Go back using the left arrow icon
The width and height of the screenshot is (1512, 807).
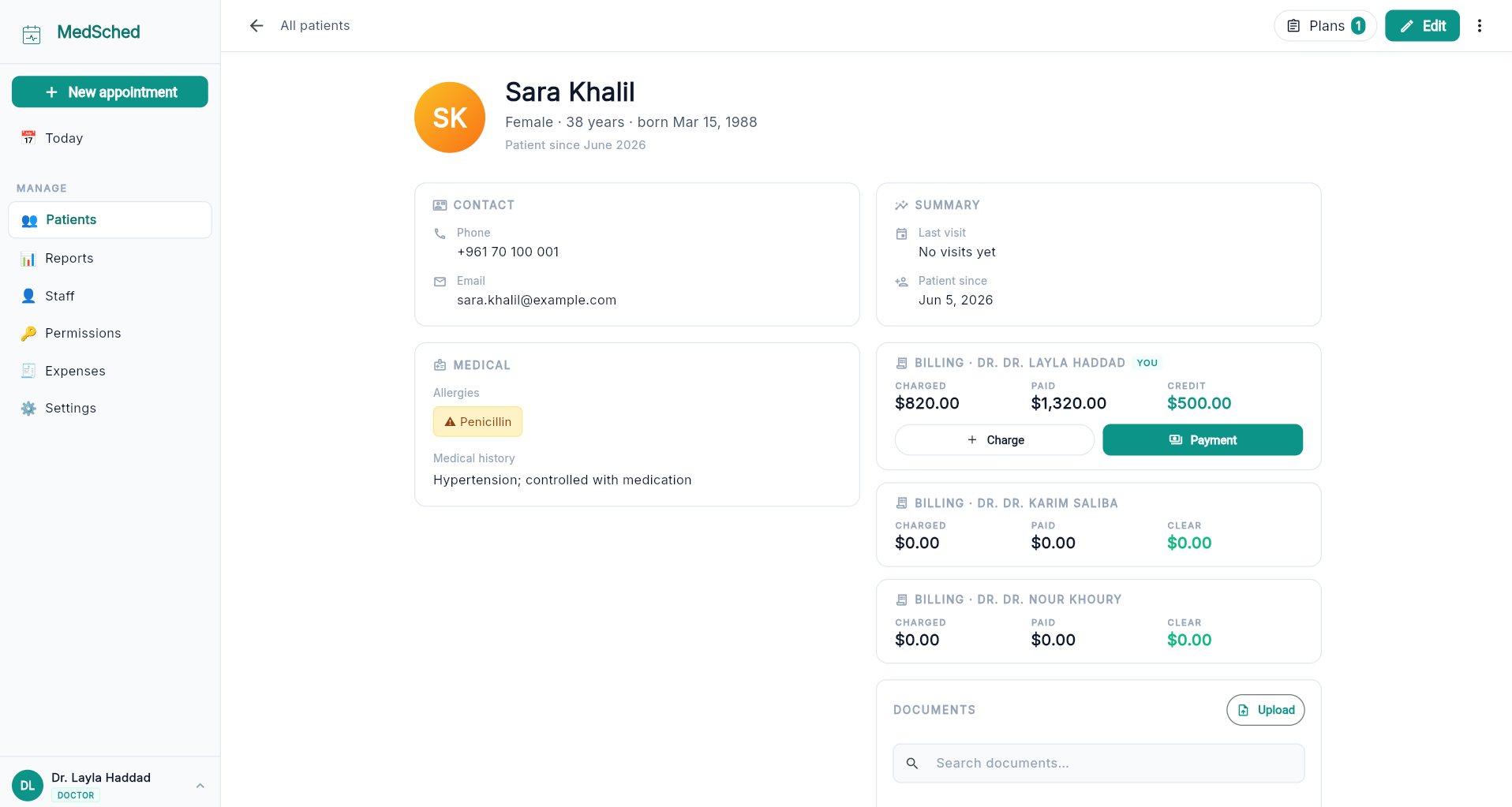pyautogui.click(x=256, y=26)
